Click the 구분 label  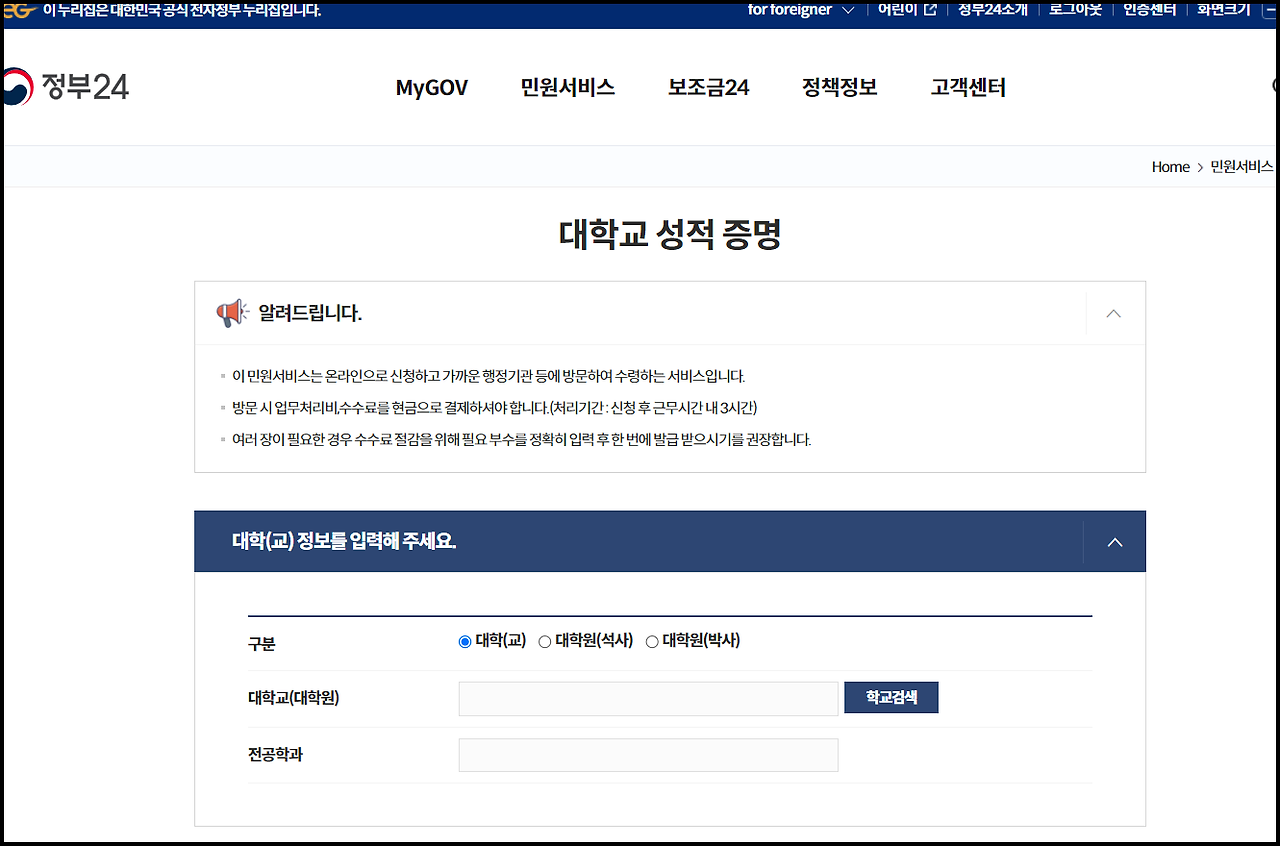pyautogui.click(x=261, y=644)
